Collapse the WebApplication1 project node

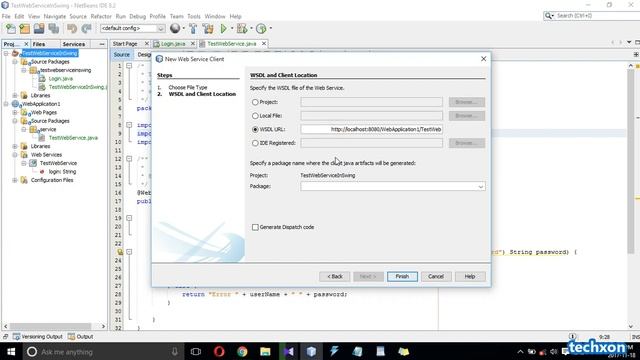pos(6,104)
